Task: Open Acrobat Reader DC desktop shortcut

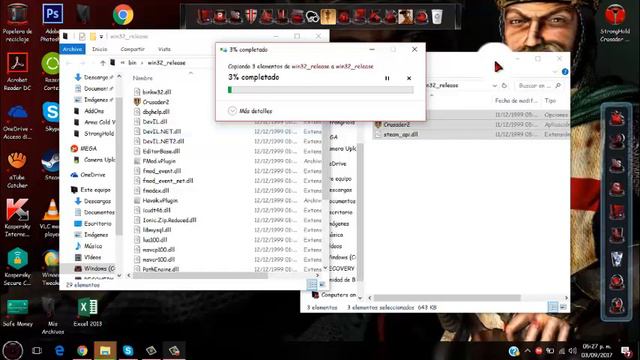Action: [17, 71]
